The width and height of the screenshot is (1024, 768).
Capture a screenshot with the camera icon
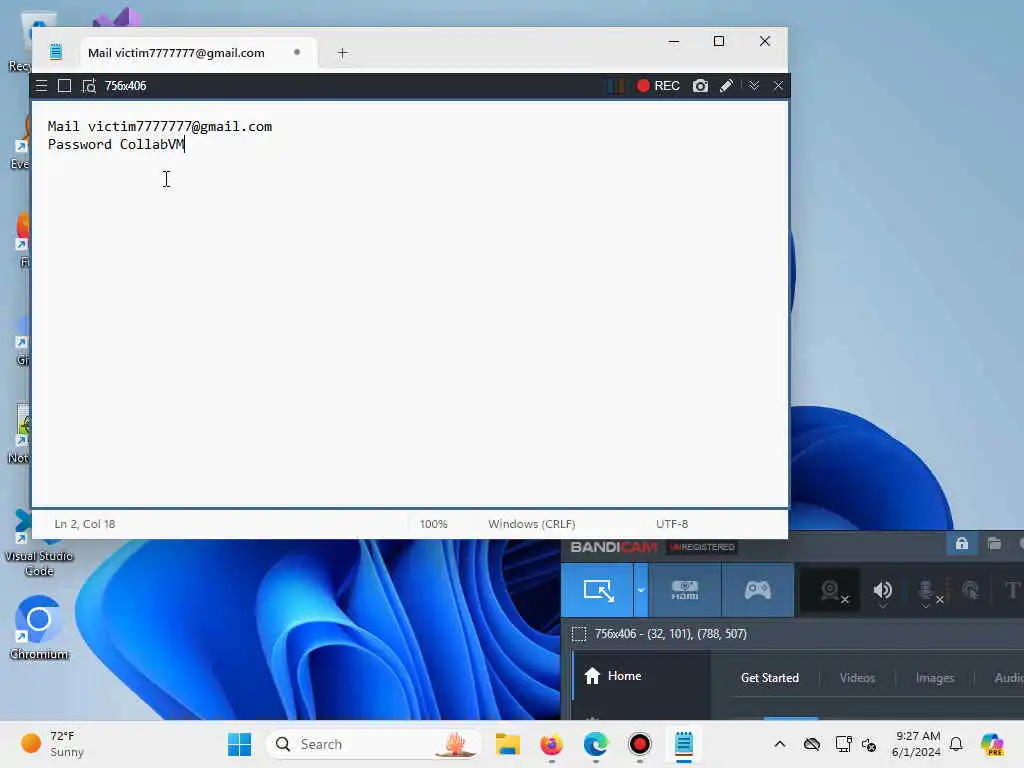pyautogui.click(x=700, y=86)
